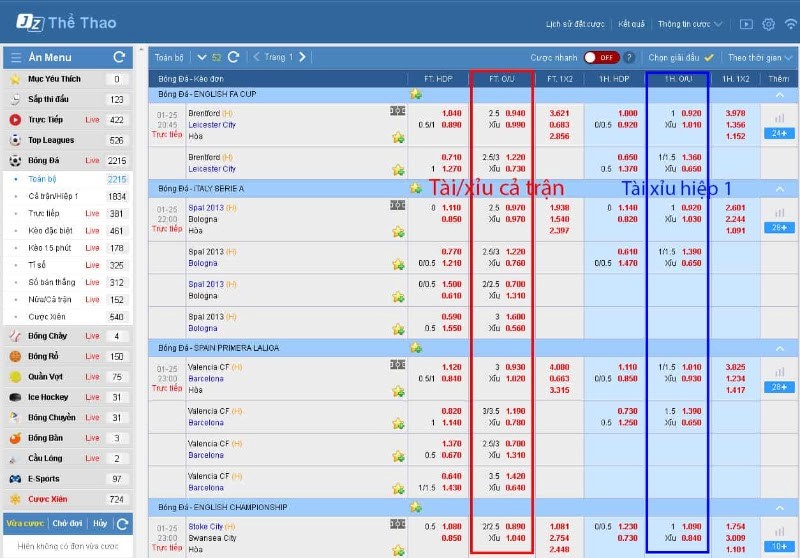
Task: Switch to the Chờ đợi bet tab
Action: [x=67, y=523]
